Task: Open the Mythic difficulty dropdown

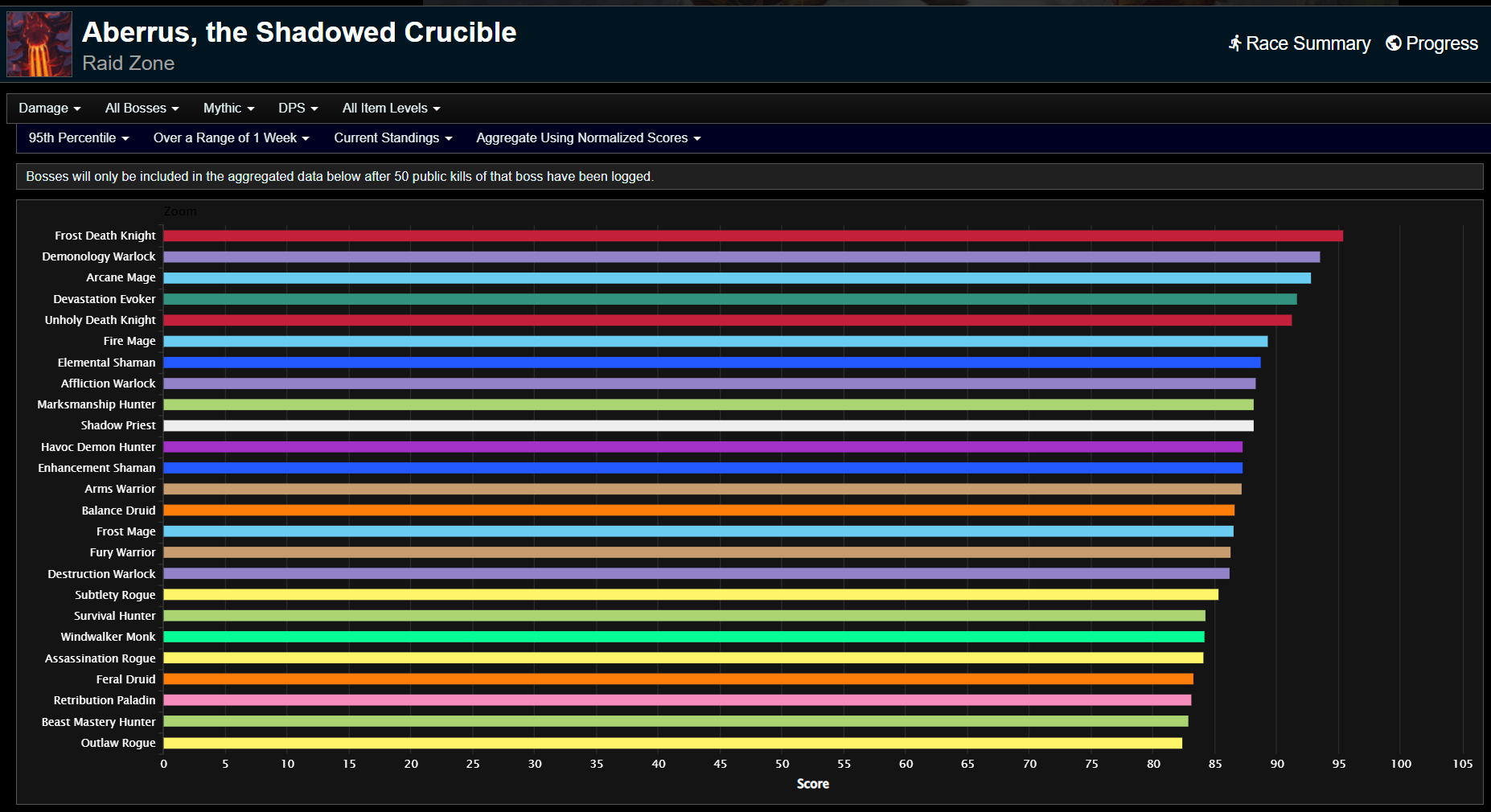Action: [228, 109]
